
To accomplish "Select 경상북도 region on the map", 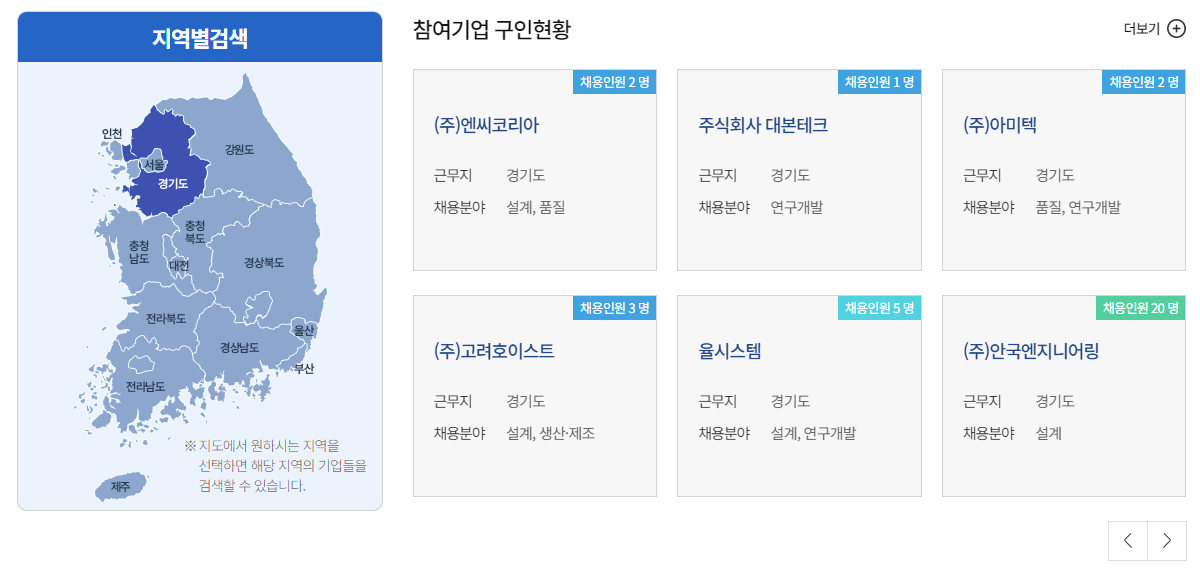I will point(264,262).
